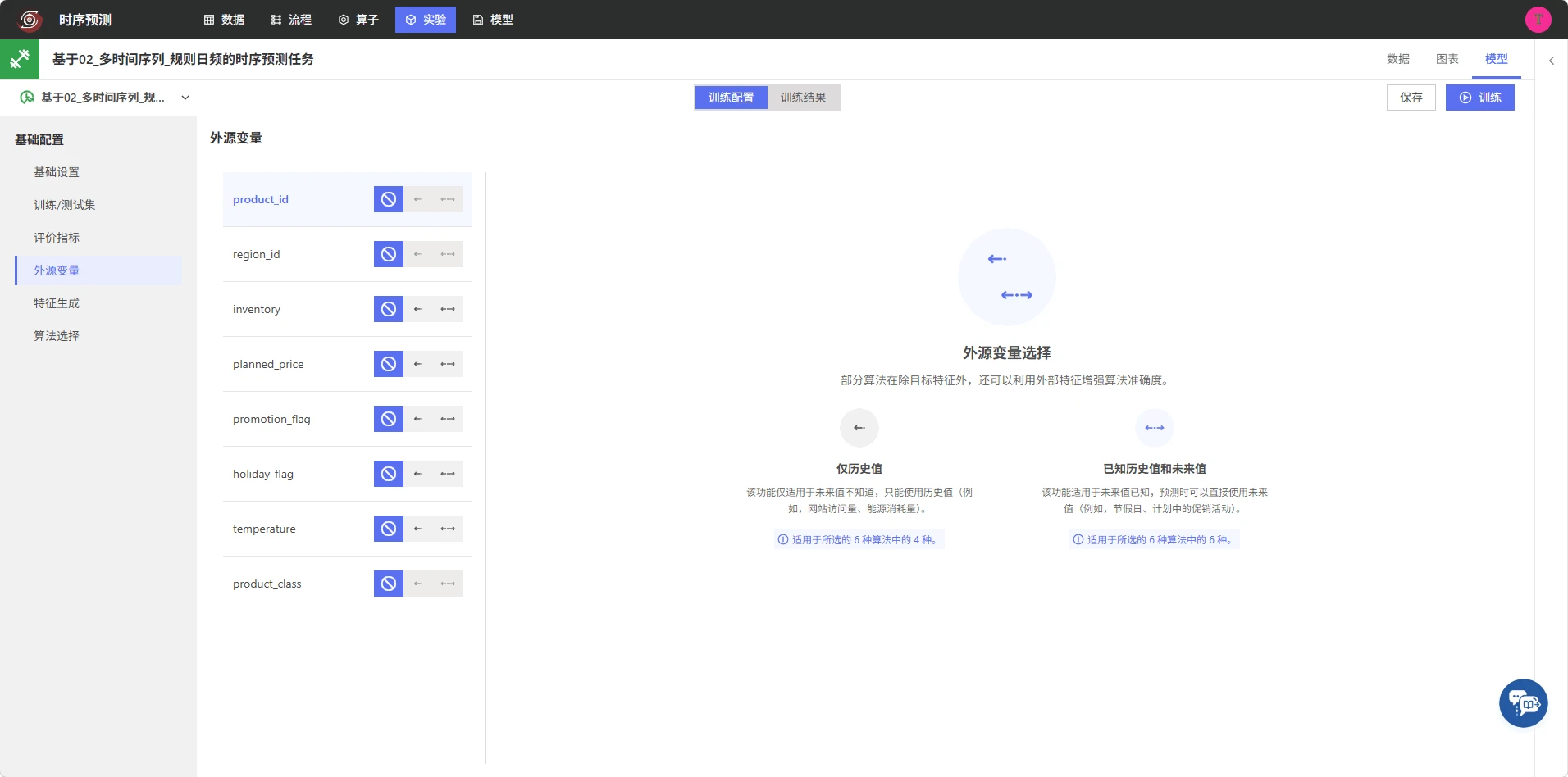Screen dimensions: 1568x777
Task: Set planned_price to history-and-future arrow
Action: (x=448, y=364)
